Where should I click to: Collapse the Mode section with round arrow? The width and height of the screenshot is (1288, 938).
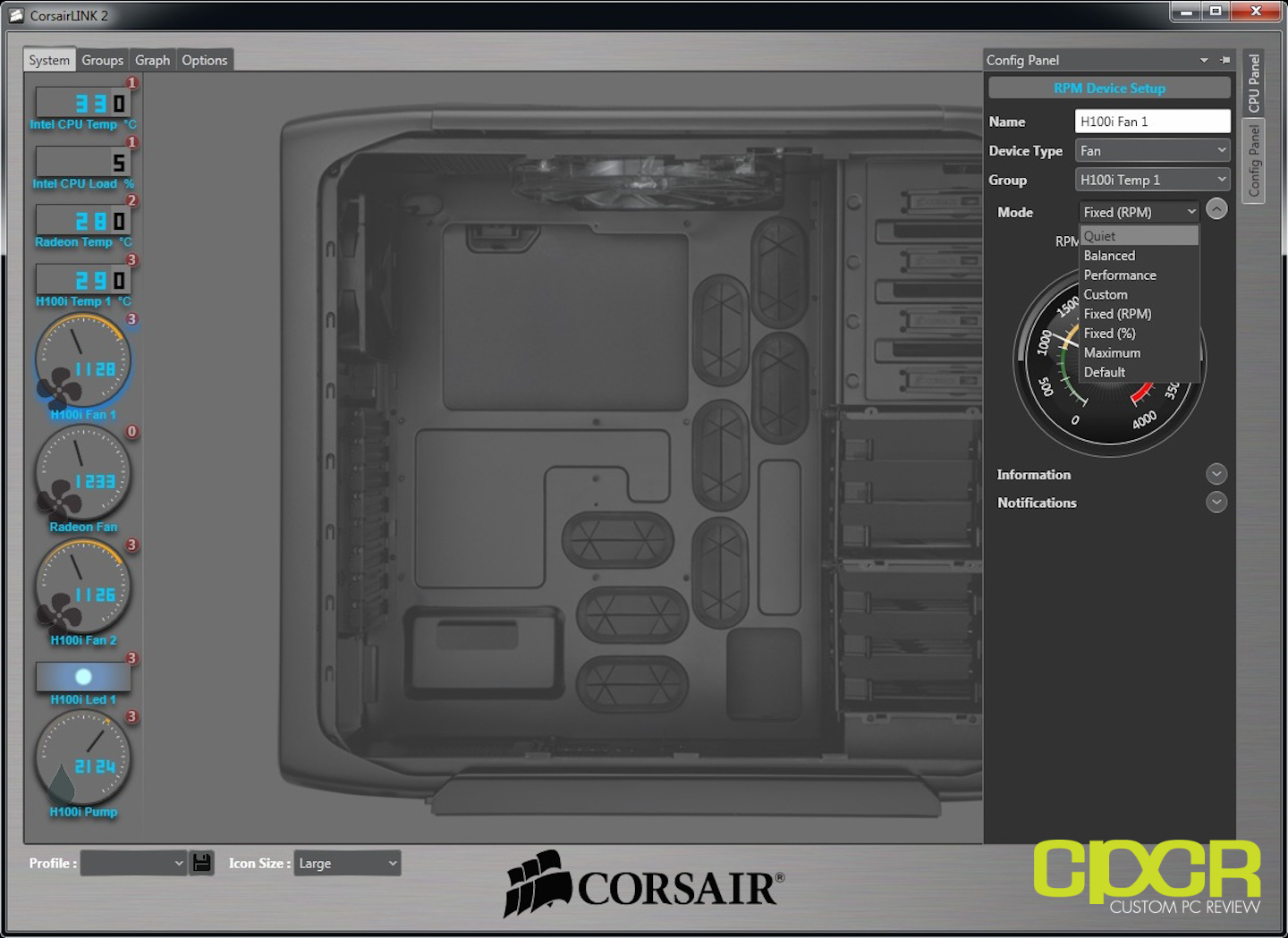1216,209
